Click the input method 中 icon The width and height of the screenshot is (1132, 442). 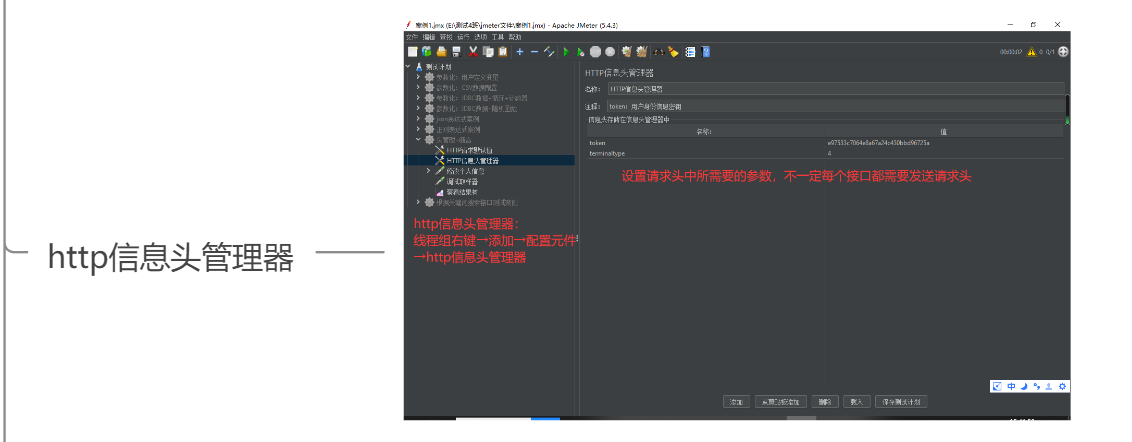(x=1011, y=386)
